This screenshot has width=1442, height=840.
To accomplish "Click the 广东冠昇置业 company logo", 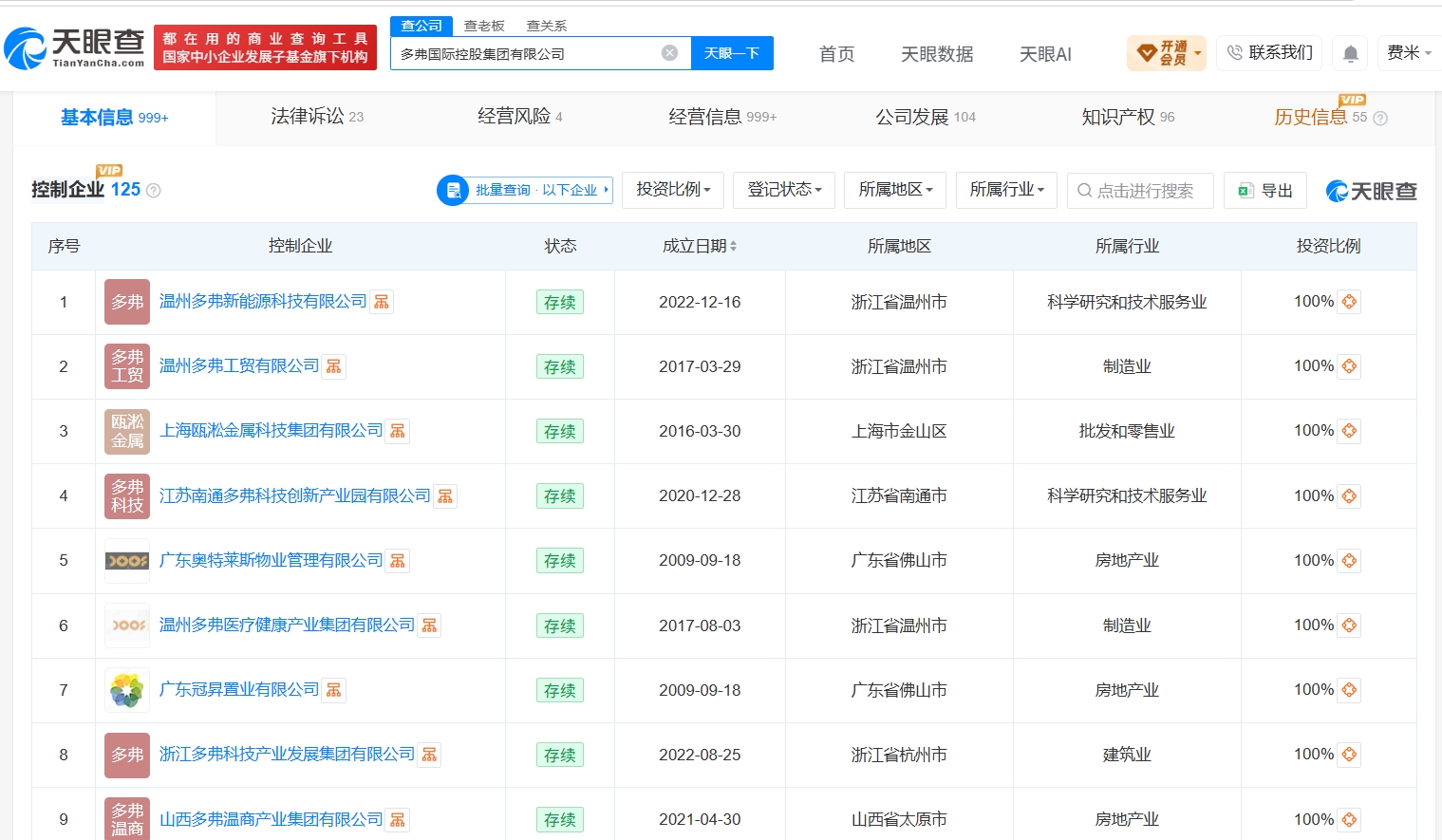I will point(127,690).
